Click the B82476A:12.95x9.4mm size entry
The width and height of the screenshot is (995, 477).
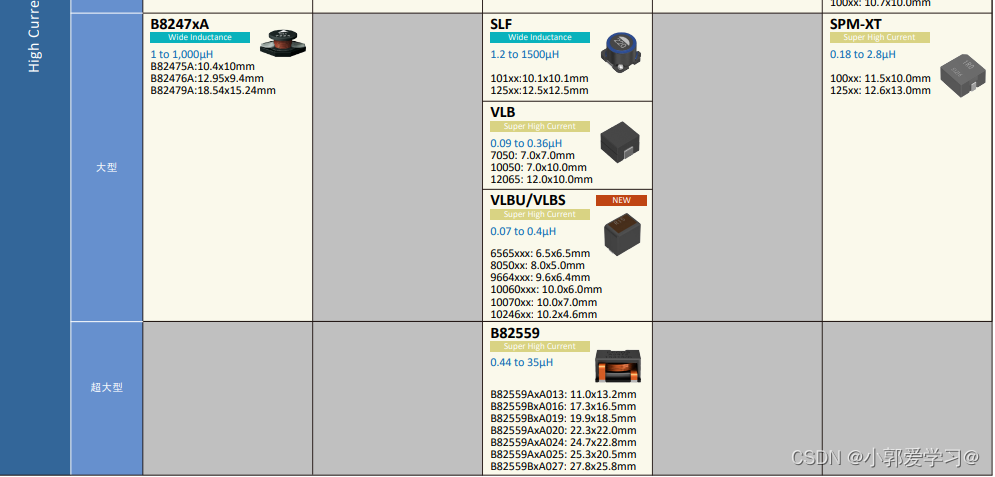coord(207,79)
